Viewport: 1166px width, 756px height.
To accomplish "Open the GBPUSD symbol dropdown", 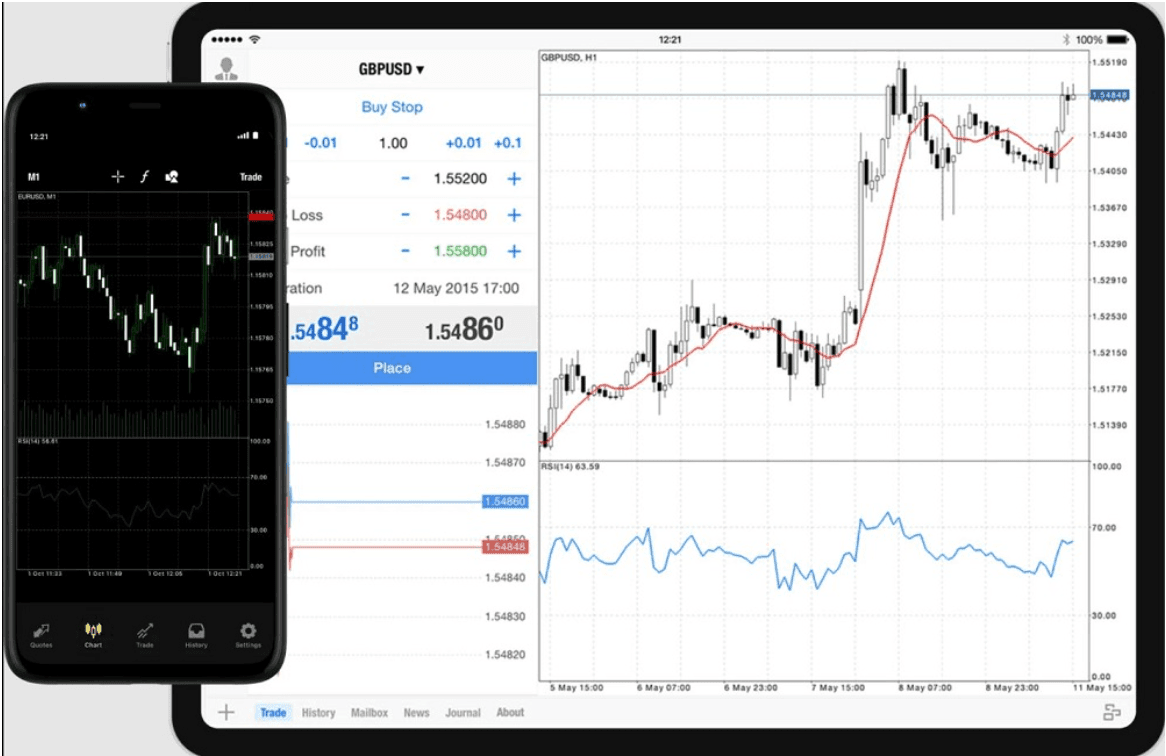I will pyautogui.click(x=391, y=69).
